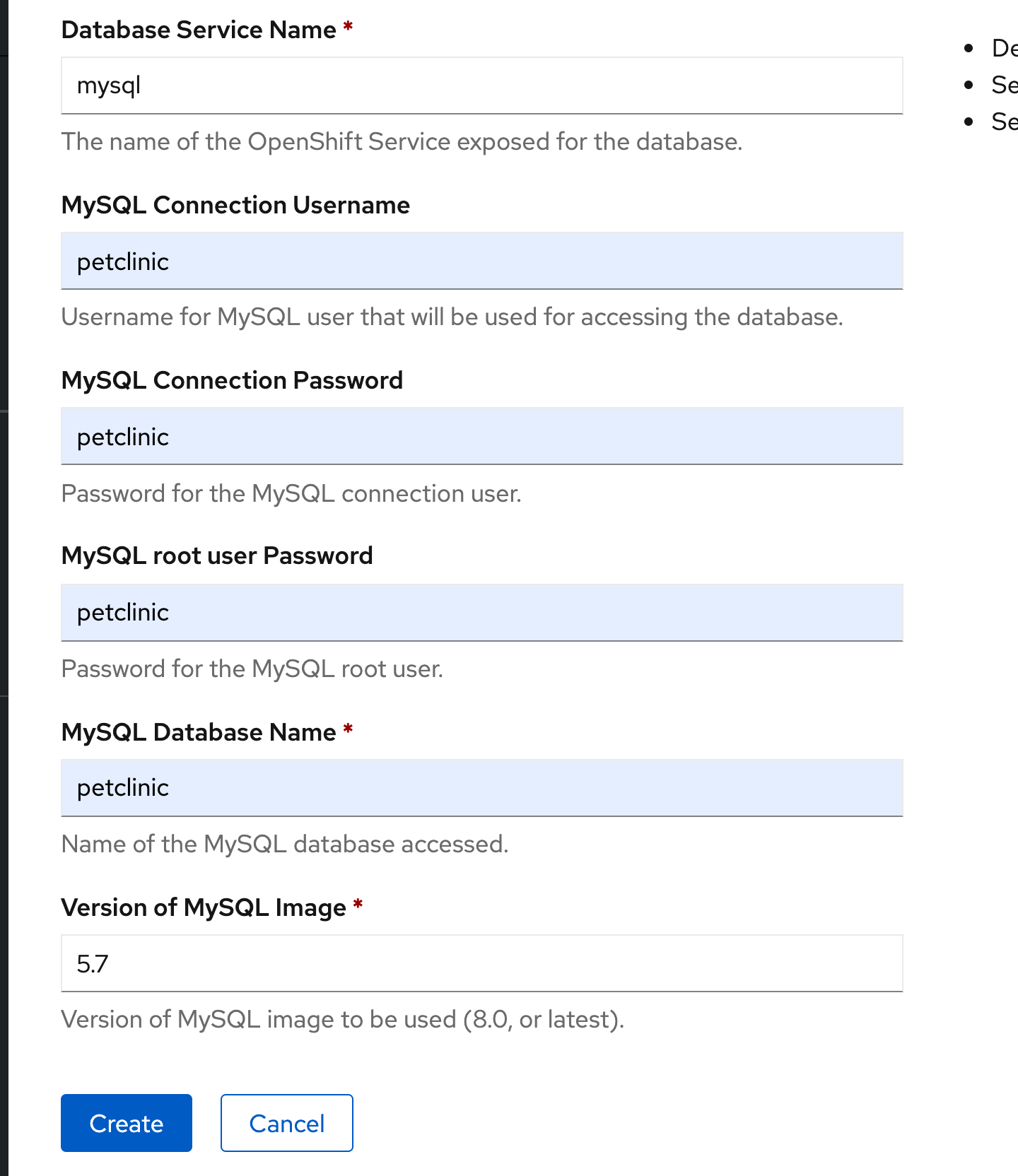Edit the MySQL Connection Username field
The height and width of the screenshot is (1176, 1018).
(482, 261)
